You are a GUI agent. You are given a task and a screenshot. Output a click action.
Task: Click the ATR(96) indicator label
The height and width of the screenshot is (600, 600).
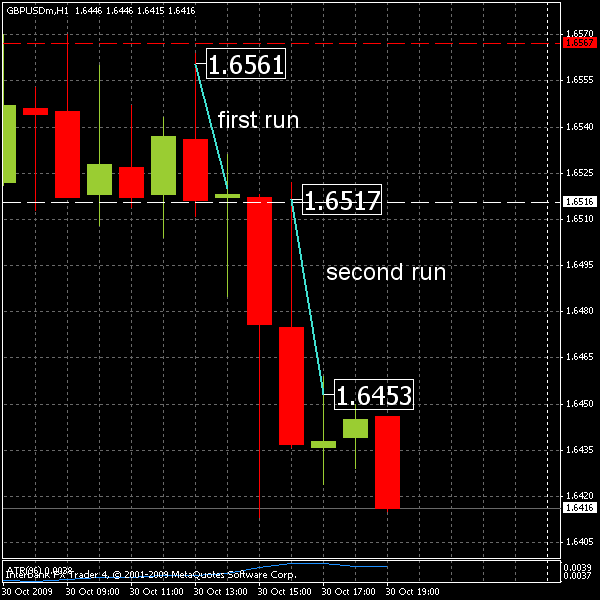point(39,571)
